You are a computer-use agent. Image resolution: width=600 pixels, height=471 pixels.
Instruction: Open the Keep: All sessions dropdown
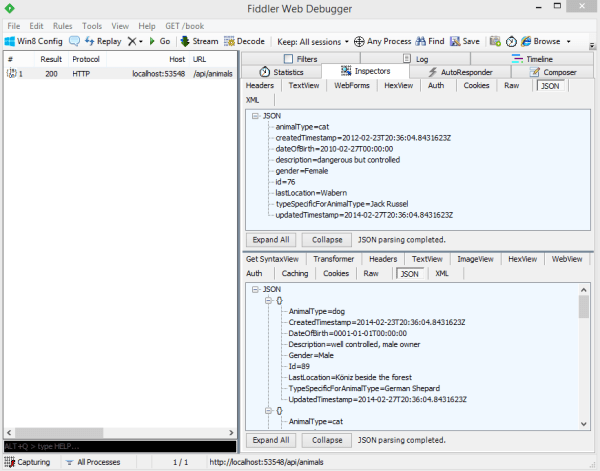[x=313, y=41]
